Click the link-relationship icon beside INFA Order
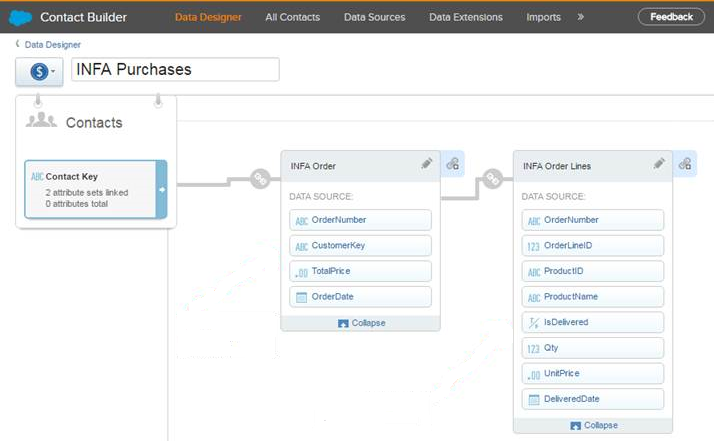Screen dimensions: 715x441 [453, 164]
